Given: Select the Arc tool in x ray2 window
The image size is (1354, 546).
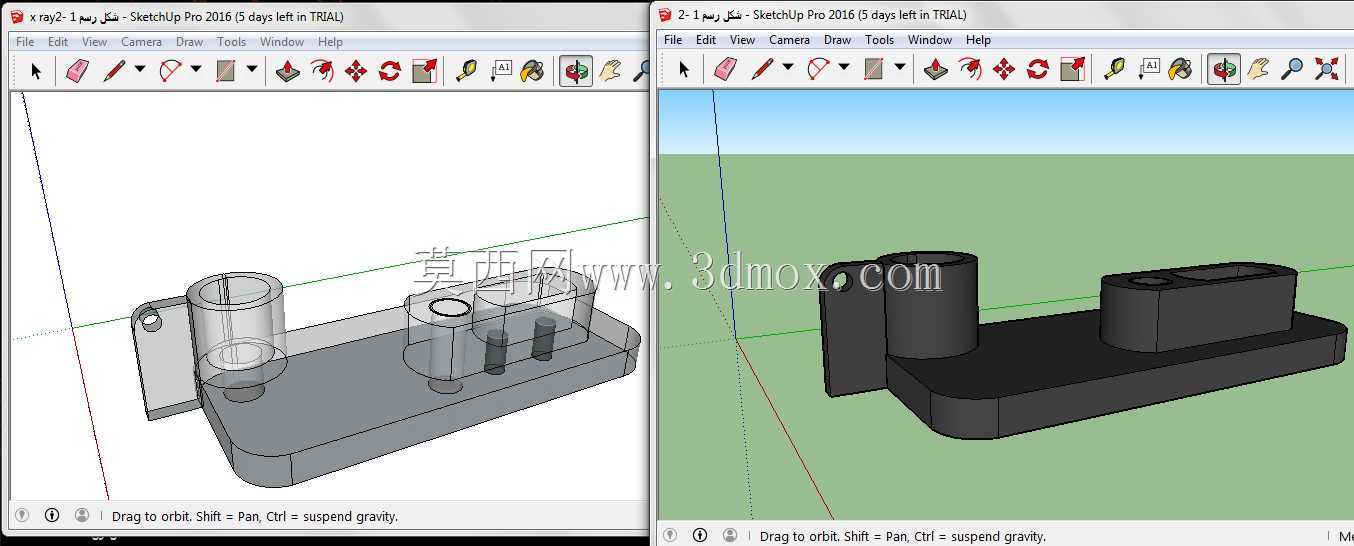Looking at the screenshot, I should click(170, 71).
